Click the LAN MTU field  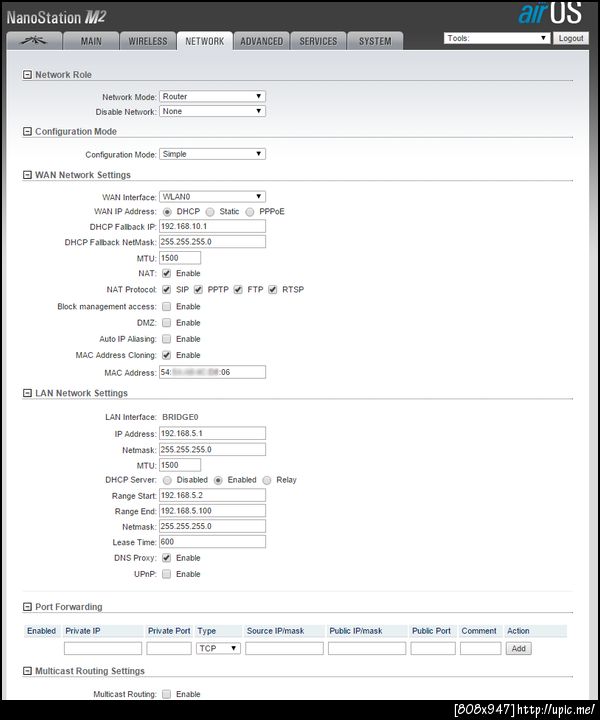(180, 465)
